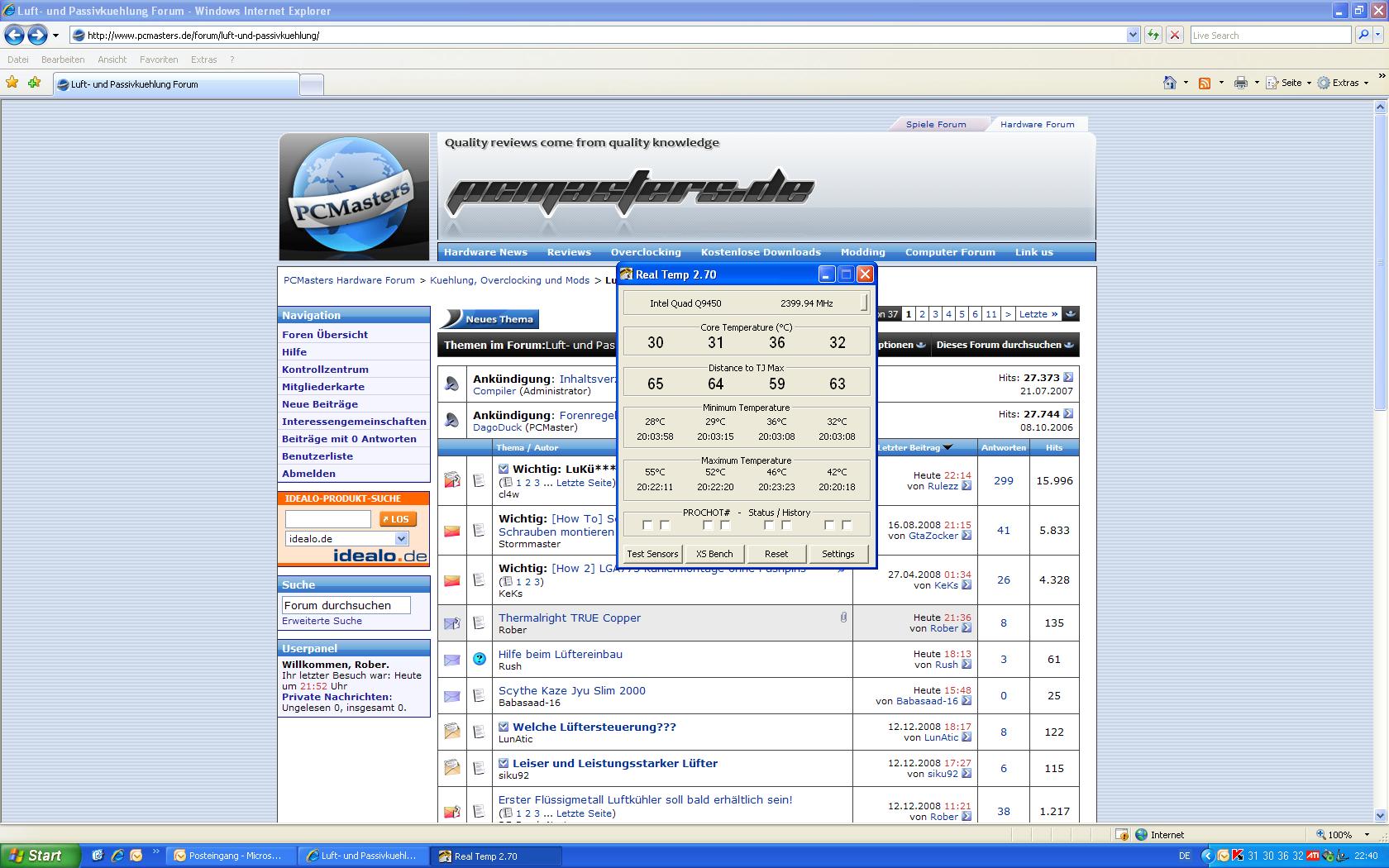Click go-to-post arrow next to Rulezz
This screenshot has height=868, width=1389.
tap(967, 486)
